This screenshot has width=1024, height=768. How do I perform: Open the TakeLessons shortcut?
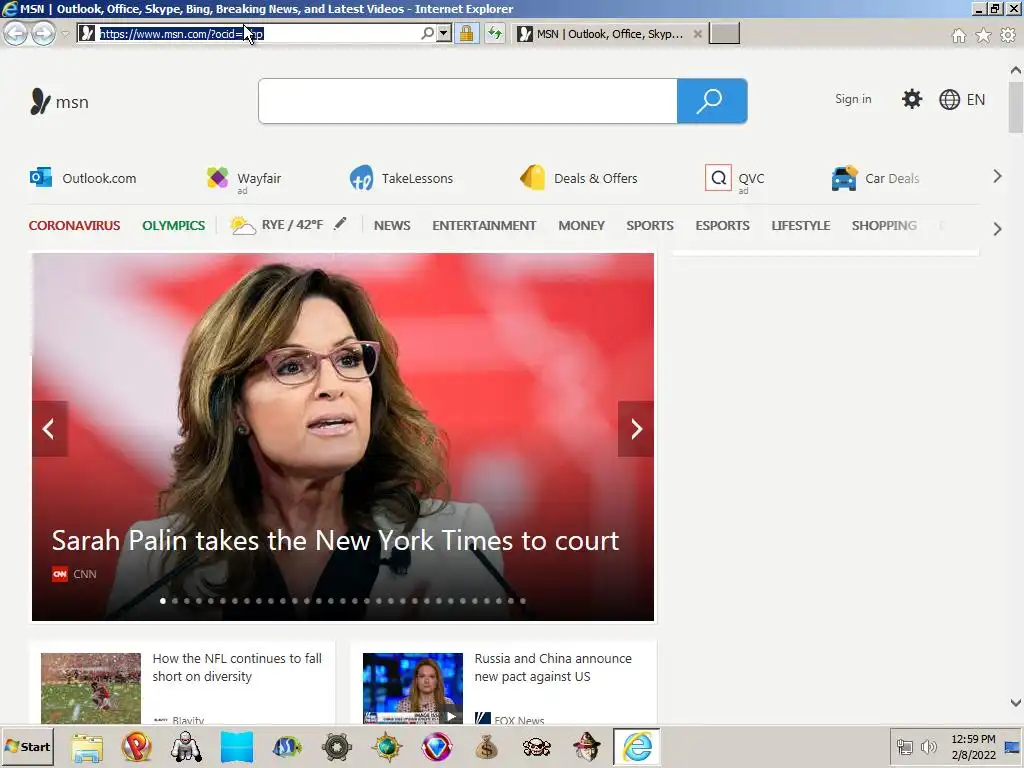pyautogui.click(x=401, y=178)
